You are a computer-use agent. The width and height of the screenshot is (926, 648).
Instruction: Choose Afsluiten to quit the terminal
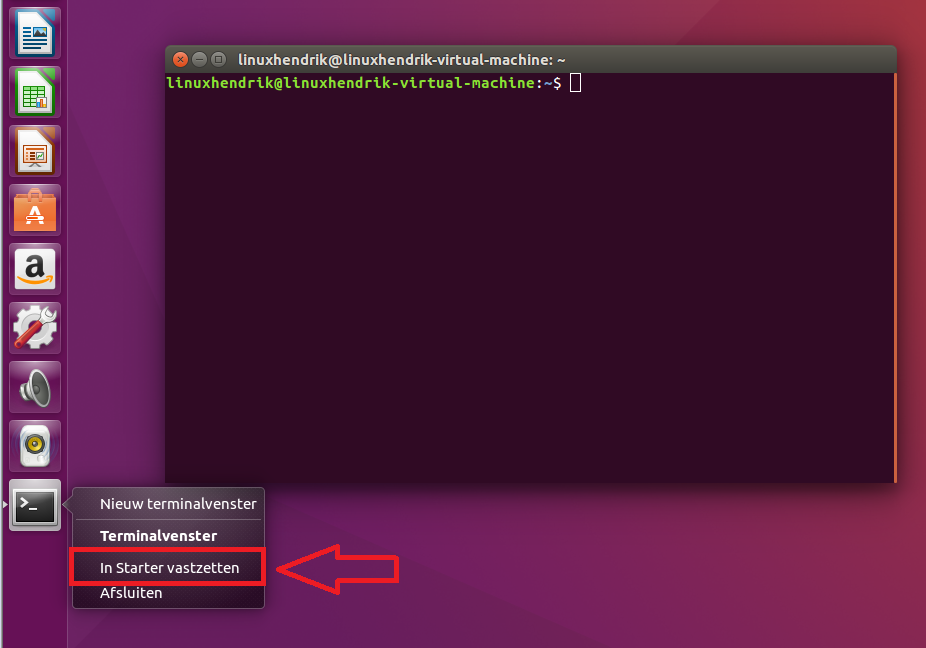[169, 593]
